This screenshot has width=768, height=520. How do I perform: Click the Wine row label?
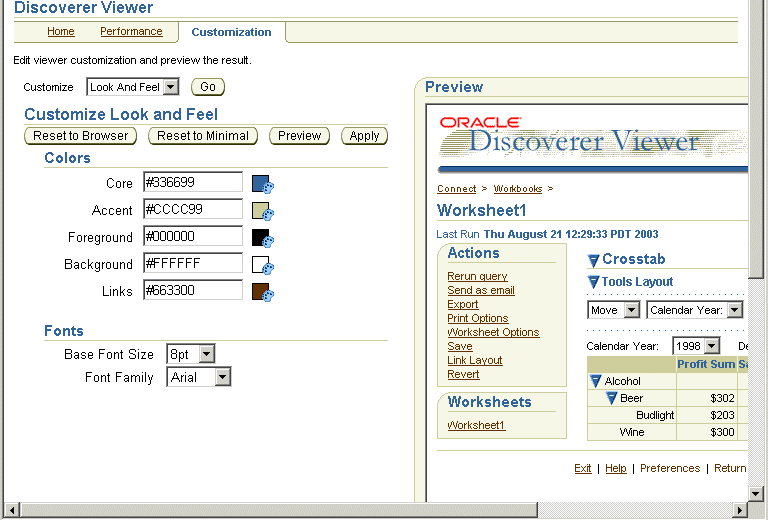click(632, 432)
